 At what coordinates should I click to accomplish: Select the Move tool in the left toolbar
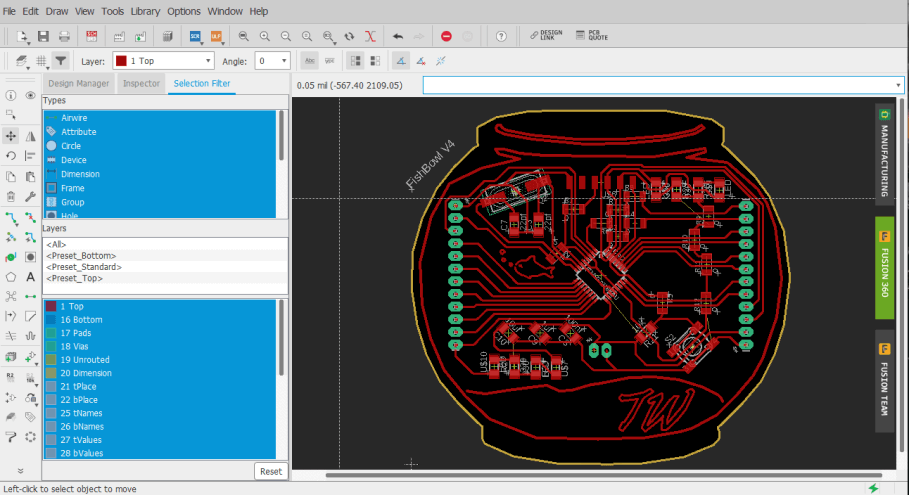11,135
